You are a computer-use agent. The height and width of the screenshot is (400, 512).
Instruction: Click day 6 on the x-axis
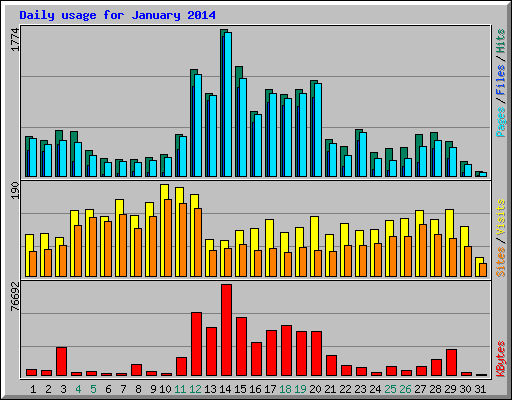[x=108, y=389]
